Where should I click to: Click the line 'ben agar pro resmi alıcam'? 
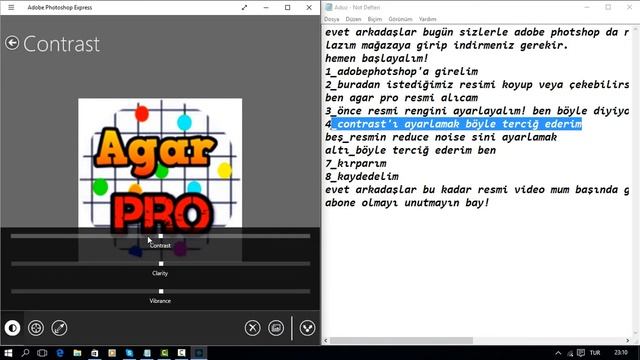click(401, 98)
